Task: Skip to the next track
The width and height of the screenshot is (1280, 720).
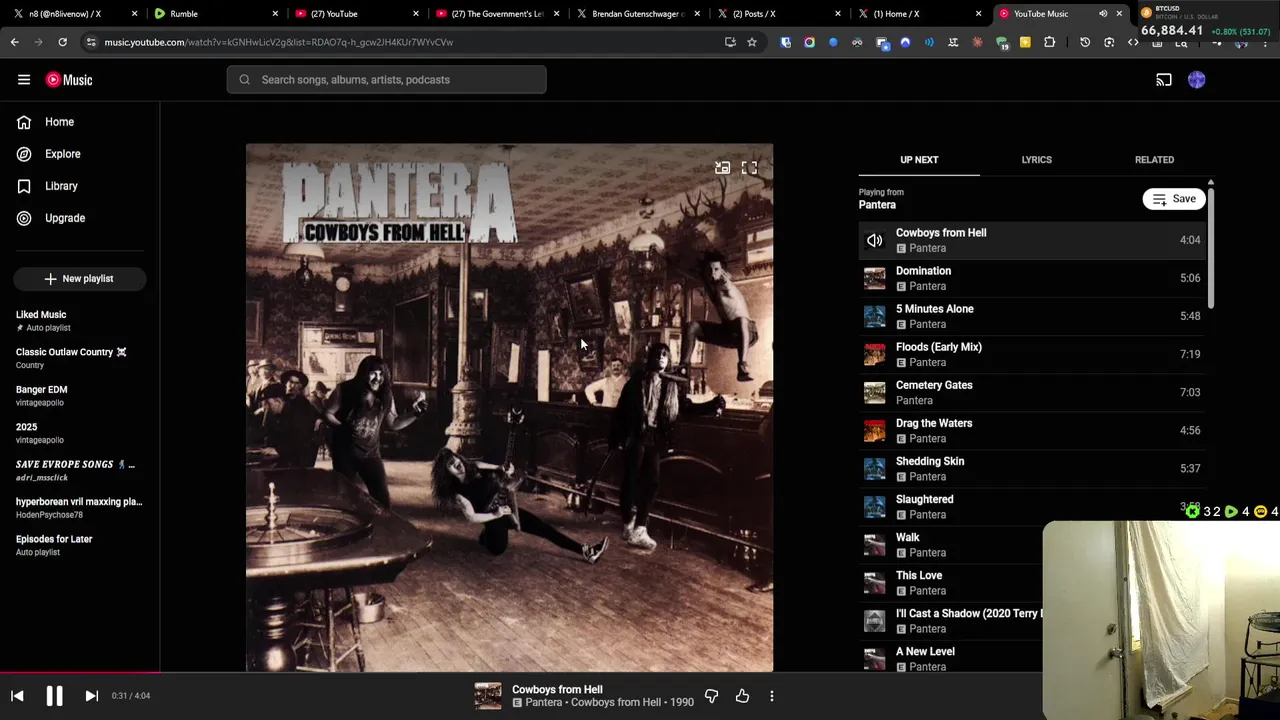Action: click(x=91, y=696)
